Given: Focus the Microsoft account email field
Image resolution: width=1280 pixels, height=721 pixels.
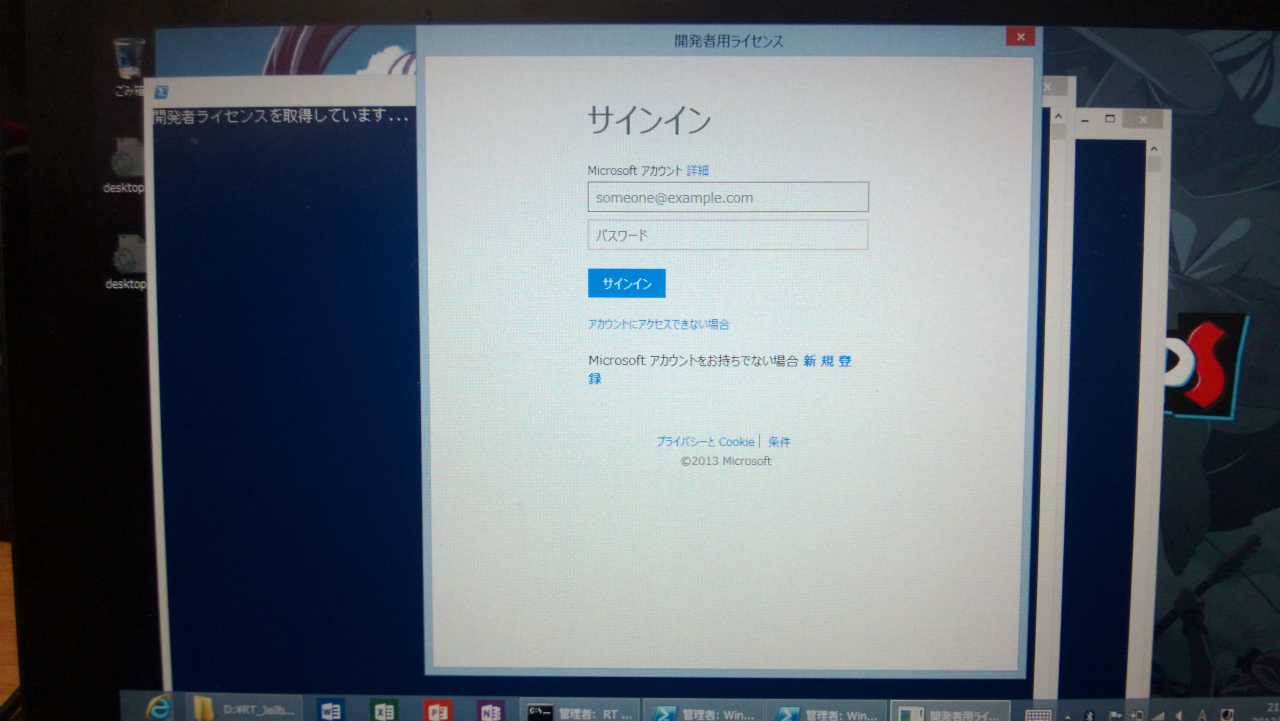Looking at the screenshot, I should [728, 197].
